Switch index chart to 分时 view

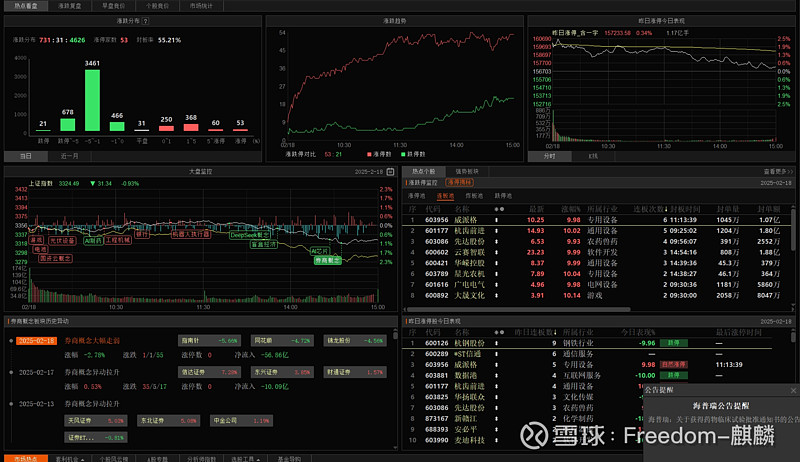549,156
